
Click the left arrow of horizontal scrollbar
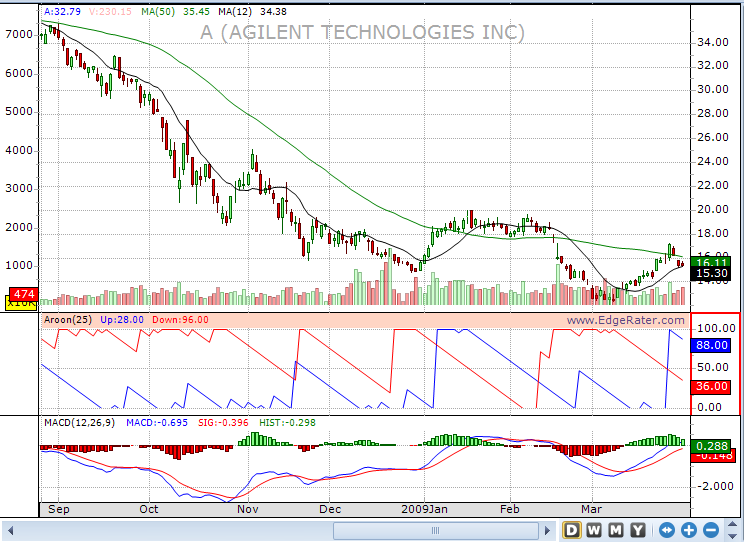[10, 531]
